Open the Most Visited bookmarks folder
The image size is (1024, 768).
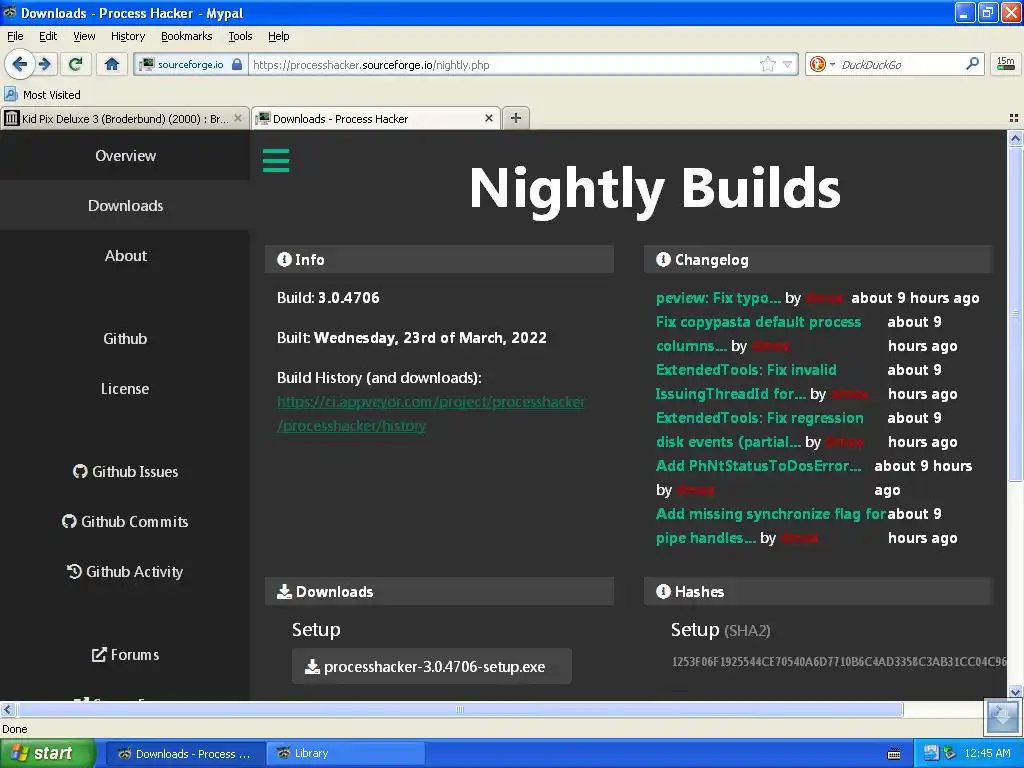[x=42, y=95]
